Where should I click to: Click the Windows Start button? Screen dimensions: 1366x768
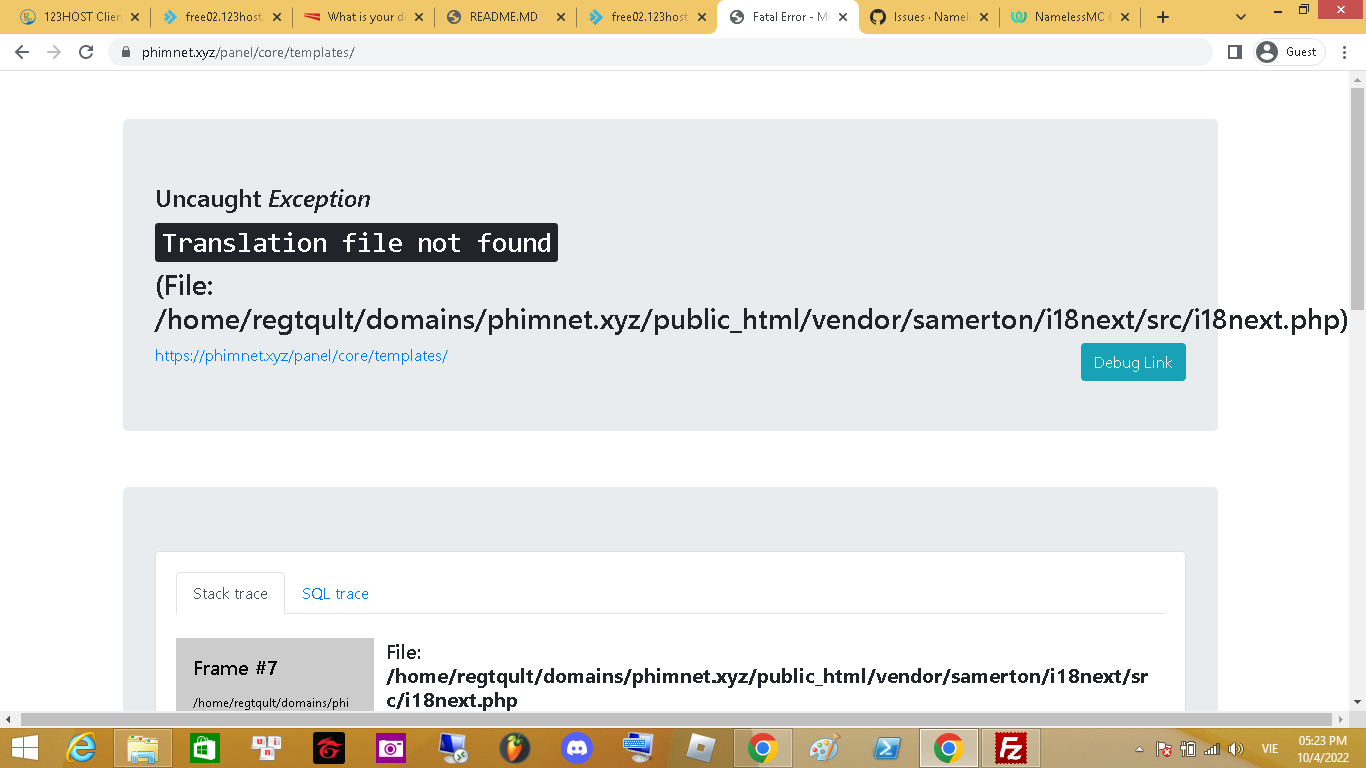(x=20, y=747)
